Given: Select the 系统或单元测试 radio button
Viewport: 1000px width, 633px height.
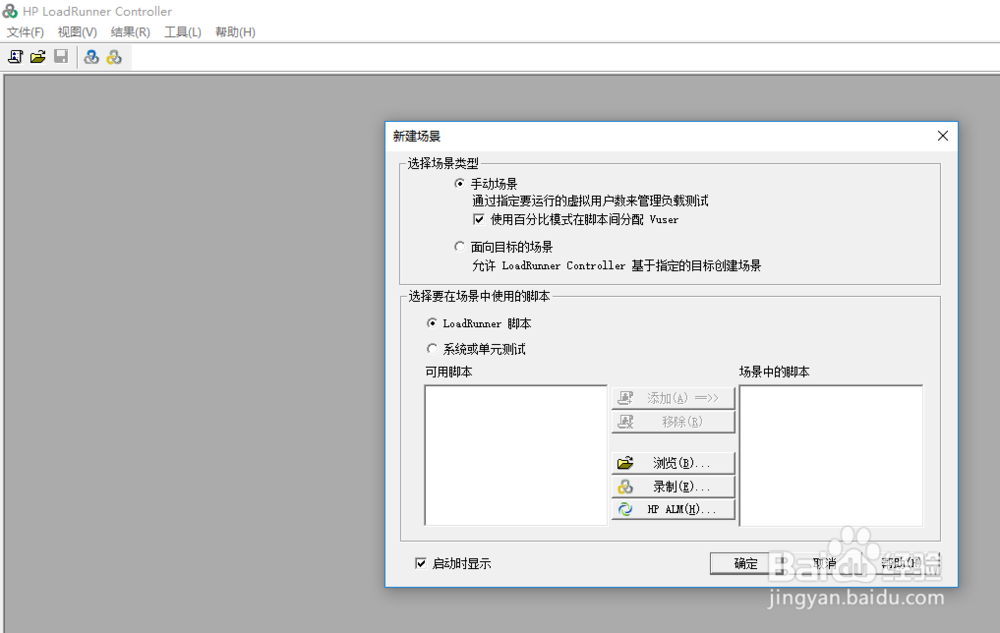Looking at the screenshot, I should [432, 349].
